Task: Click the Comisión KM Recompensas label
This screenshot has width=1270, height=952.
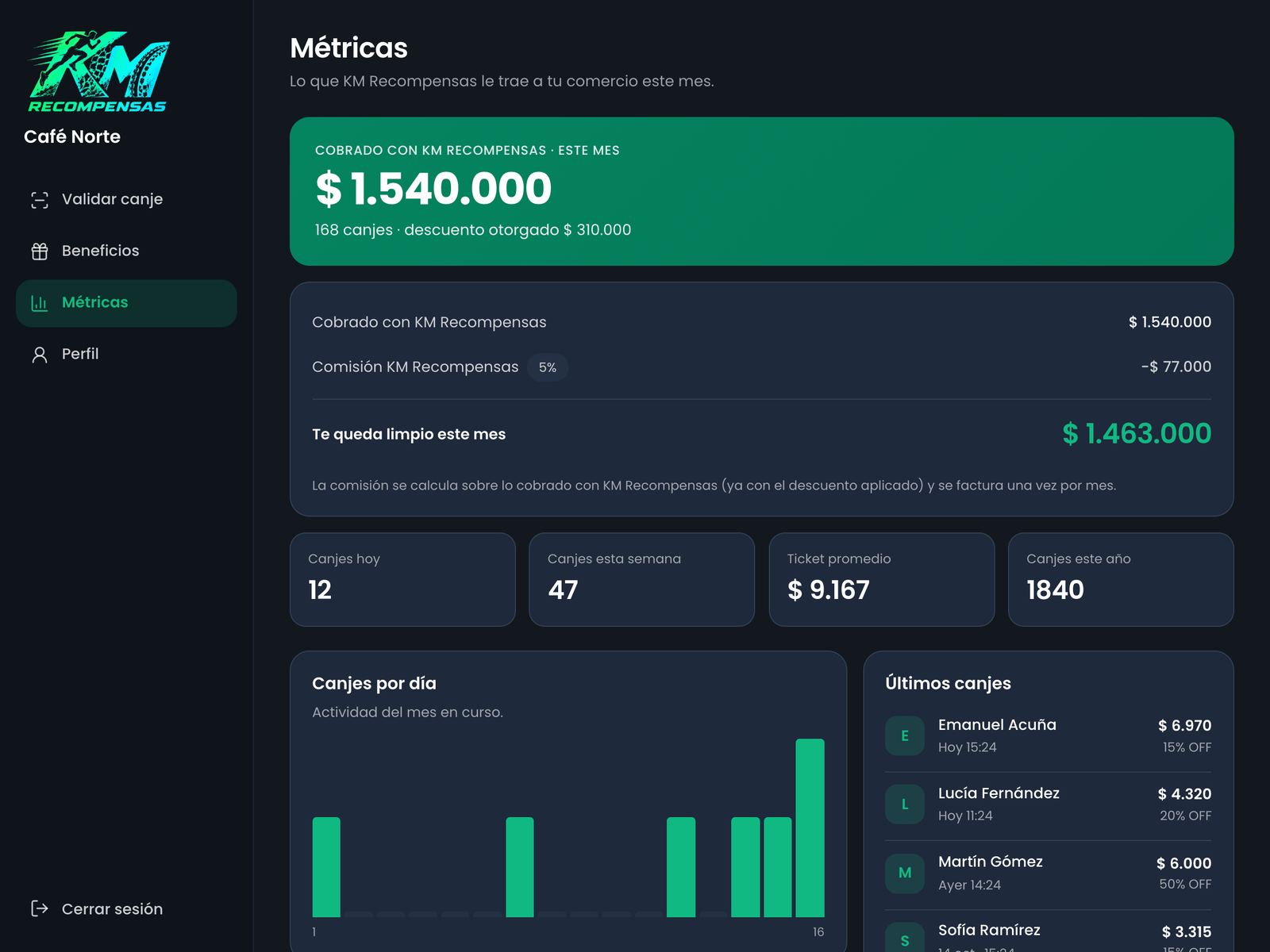Action: click(415, 367)
